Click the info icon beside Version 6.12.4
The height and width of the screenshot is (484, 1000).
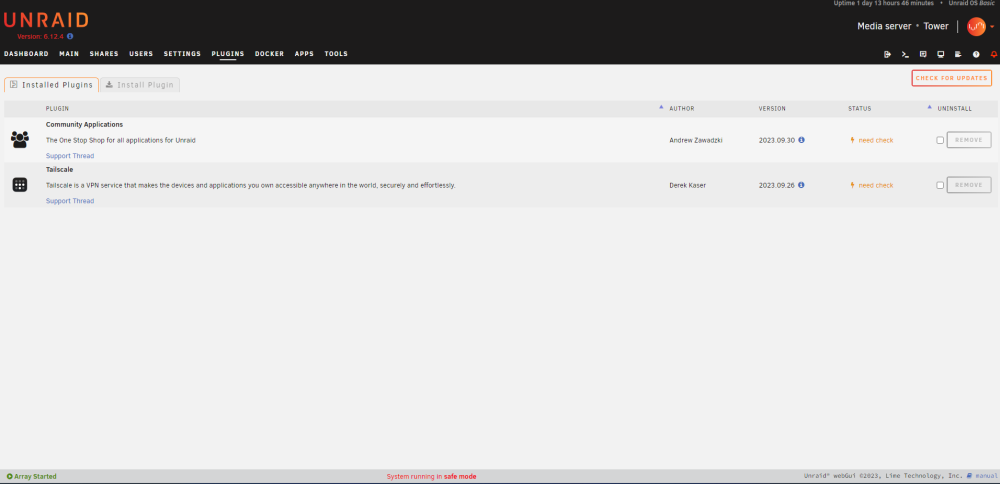coord(70,36)
